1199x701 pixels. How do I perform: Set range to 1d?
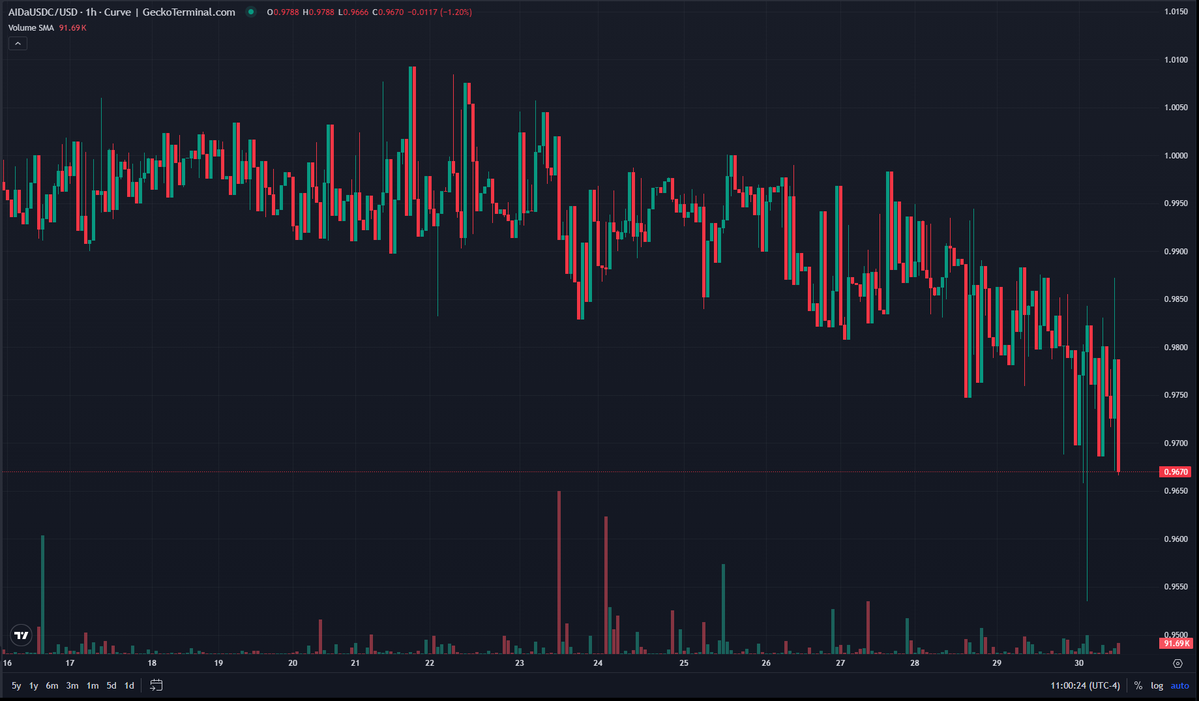coord(129,686)
